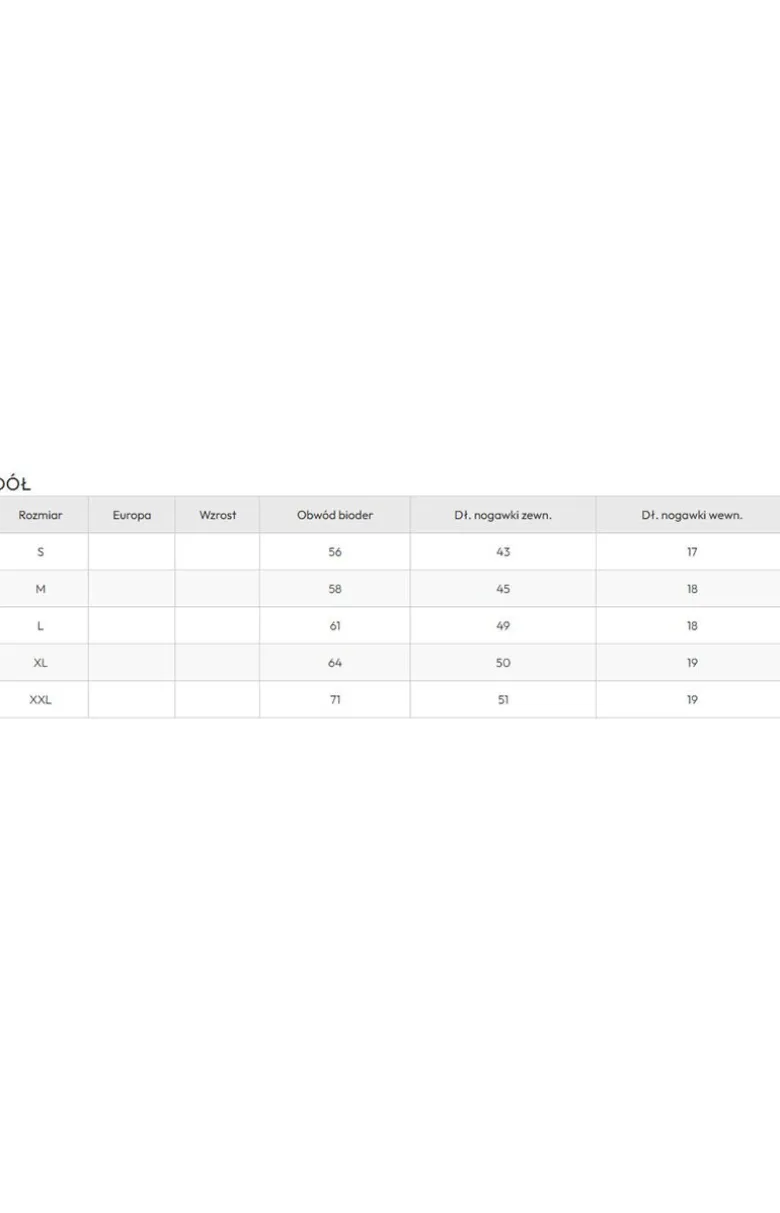The height and width of the screenshot is (1213, 780).
Task: Select the XL size row label
Action: pyautogui.click(x=41, y=663)
